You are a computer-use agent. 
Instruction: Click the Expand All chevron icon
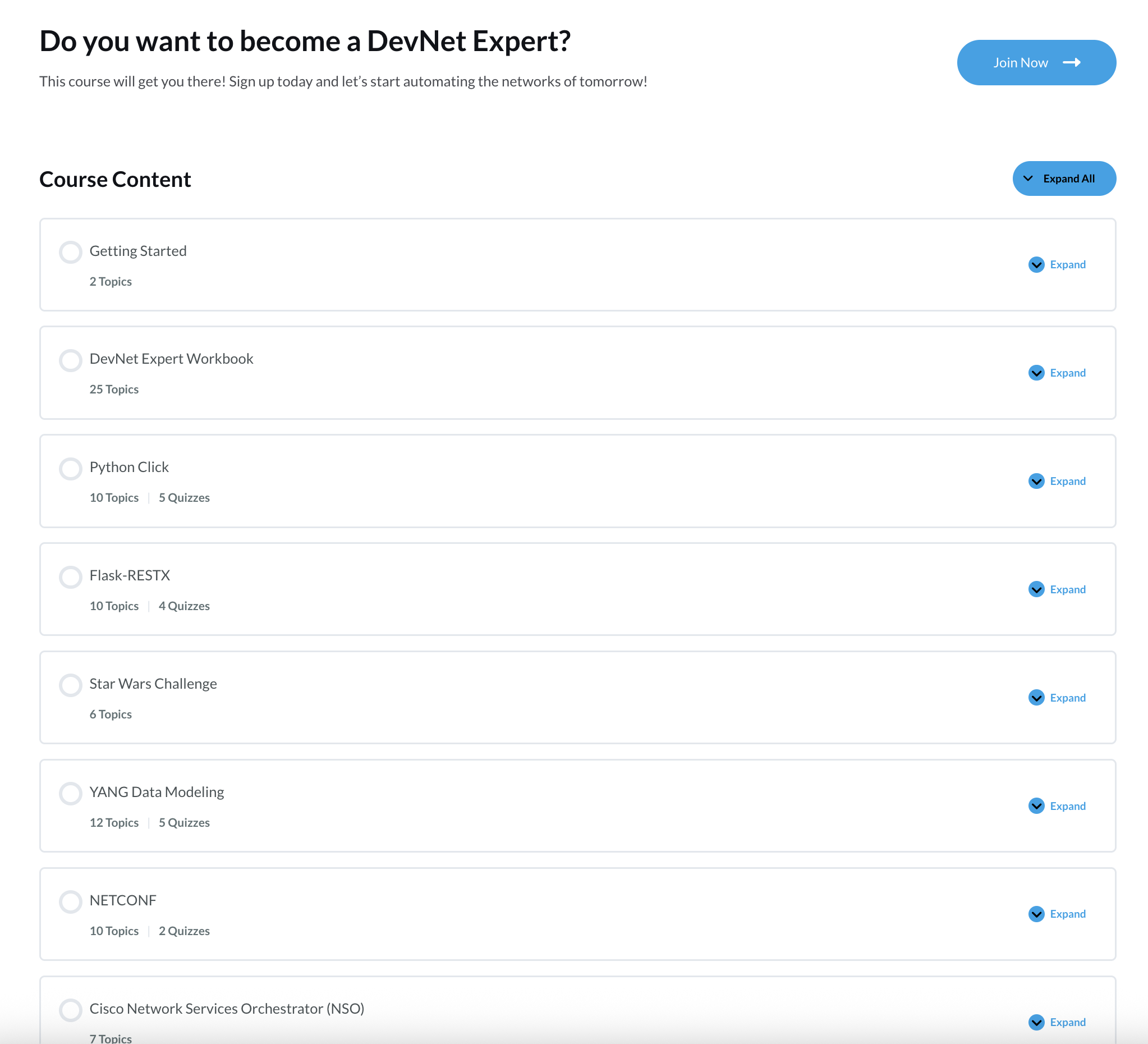pos(1028,179)
